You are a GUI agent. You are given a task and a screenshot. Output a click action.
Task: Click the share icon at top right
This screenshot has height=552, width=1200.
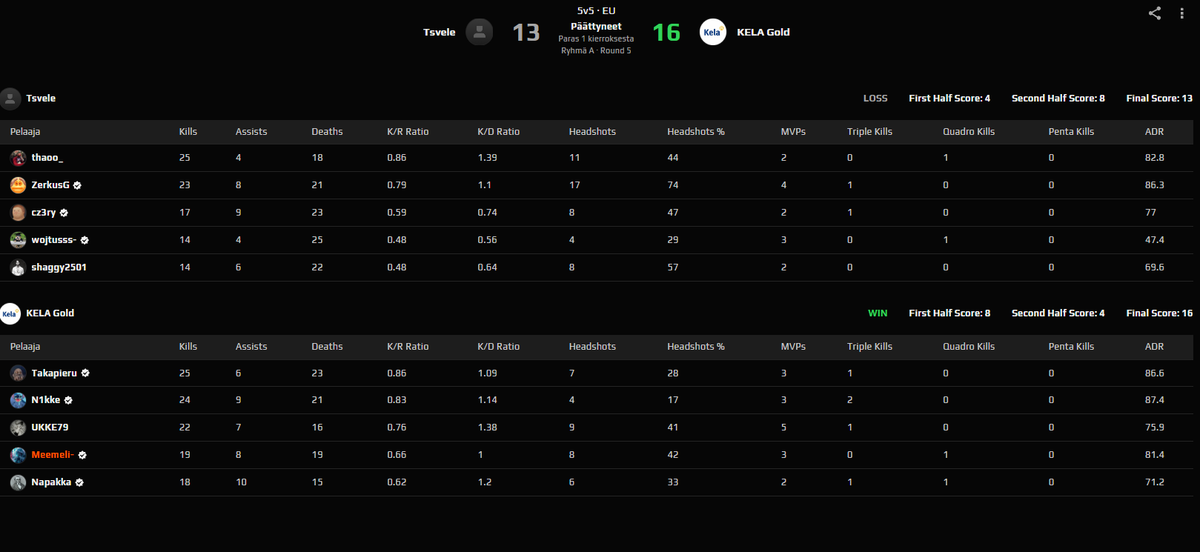point(1155,13)
